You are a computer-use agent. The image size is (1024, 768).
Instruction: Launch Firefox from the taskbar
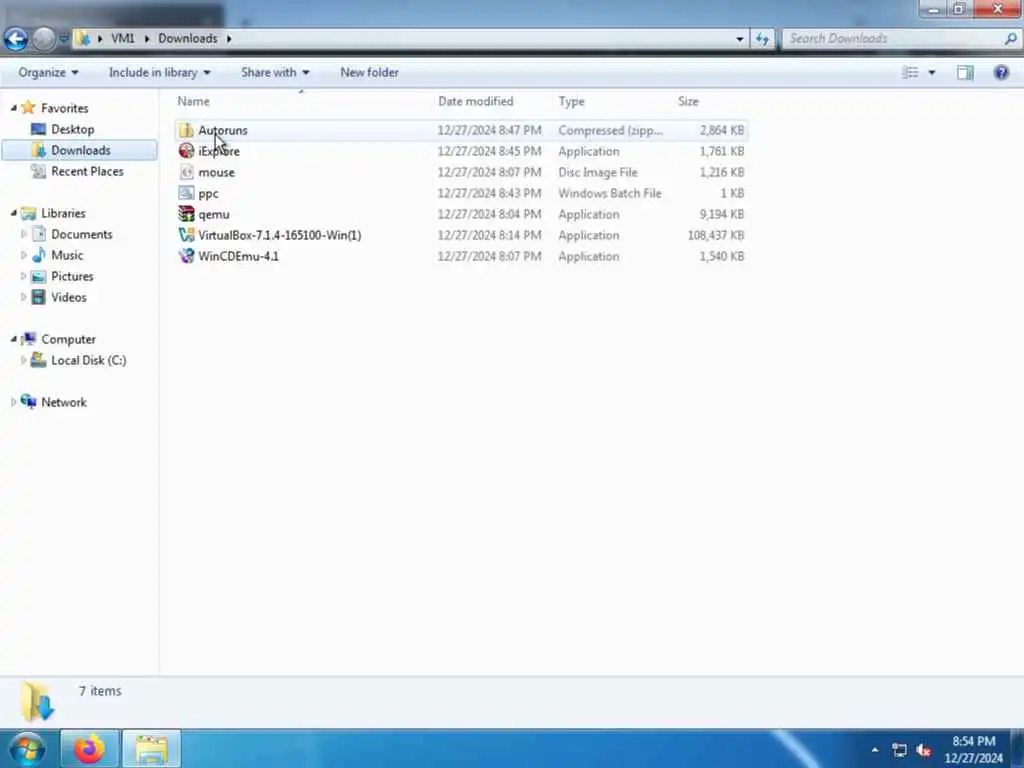click(x=89, y=749)
